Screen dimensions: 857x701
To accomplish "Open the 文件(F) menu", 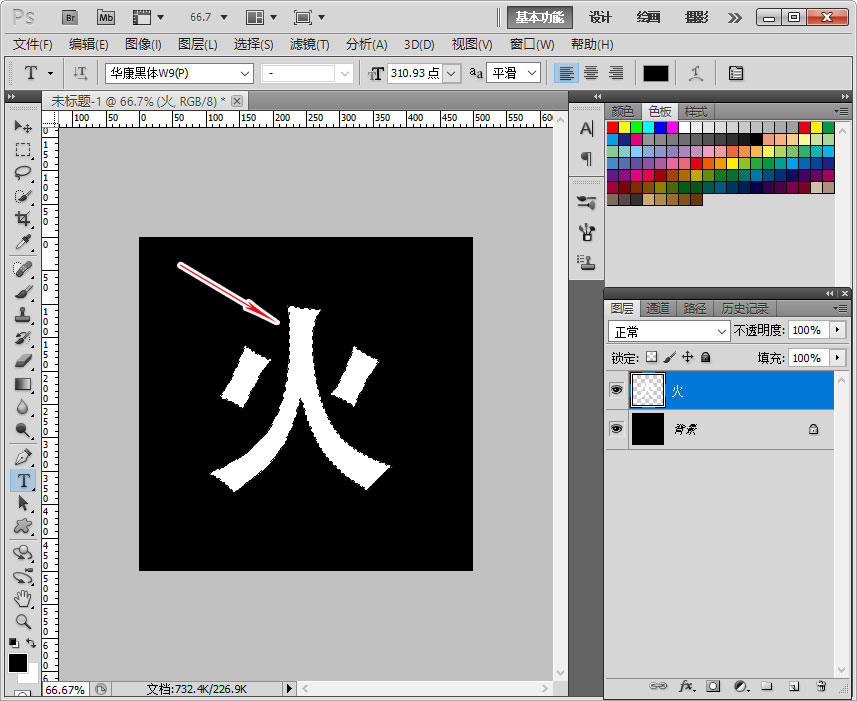I will click(33, 44).
